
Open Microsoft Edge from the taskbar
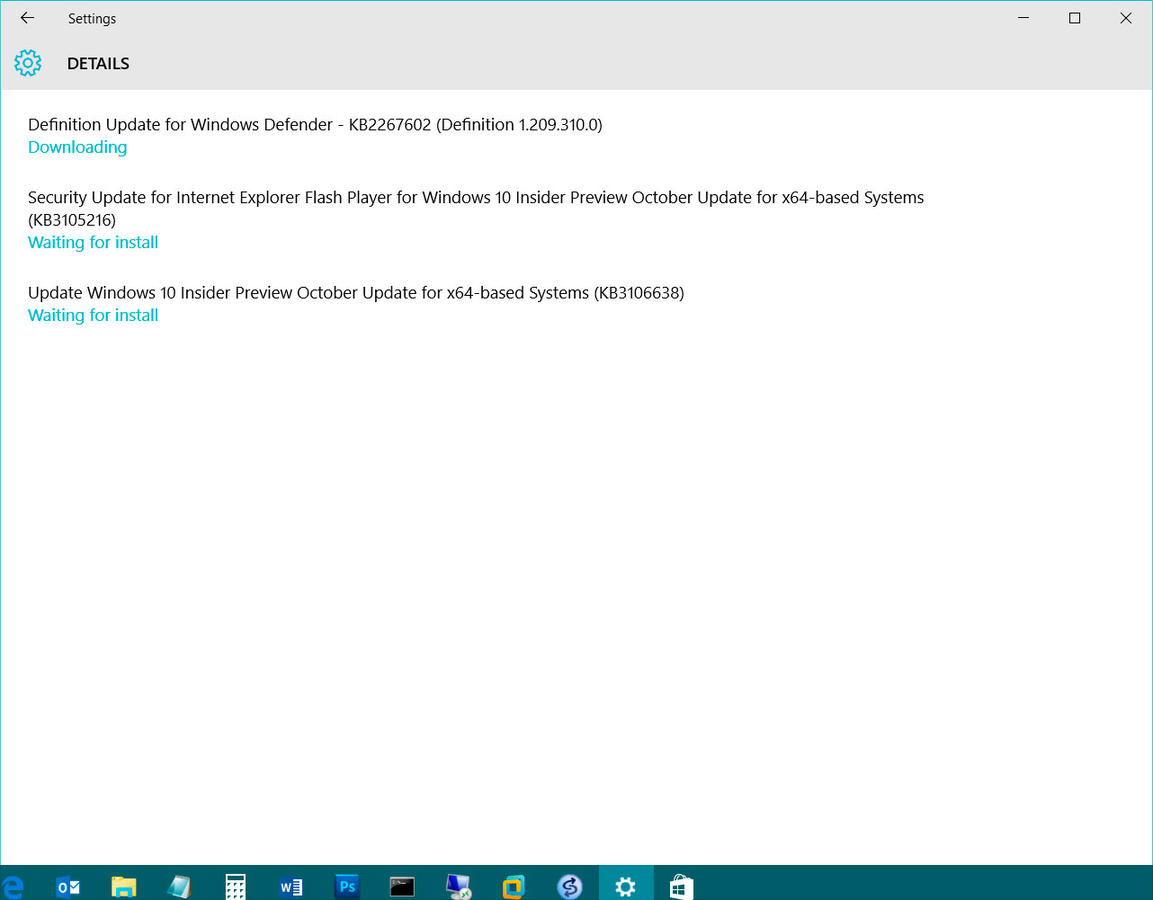[x=13, y=887]
